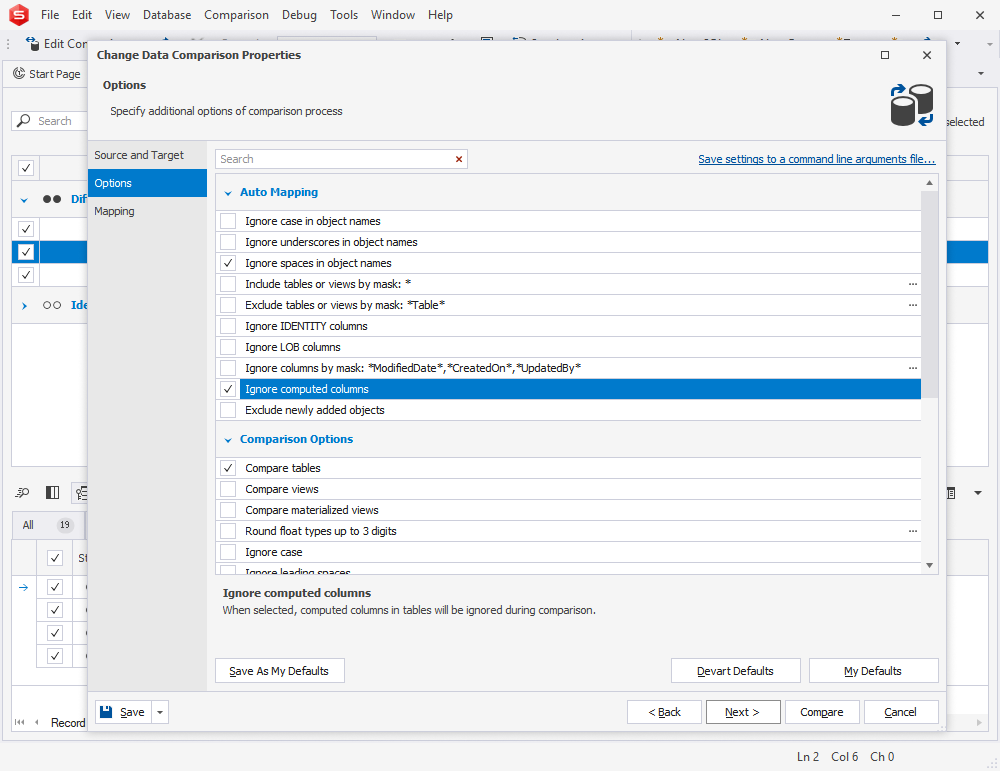Enable Ignore case in object names
This screenshot has width=1000, height=771.
click(228, 221)
